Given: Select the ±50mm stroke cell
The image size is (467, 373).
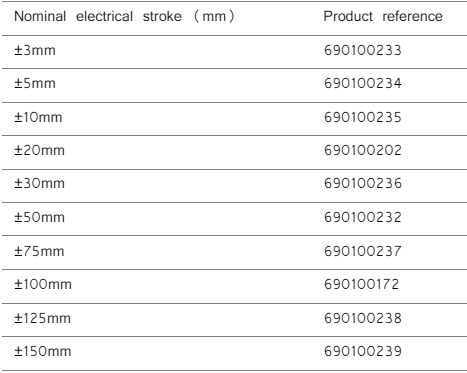Looking at the screenshot, I should 39,217.
